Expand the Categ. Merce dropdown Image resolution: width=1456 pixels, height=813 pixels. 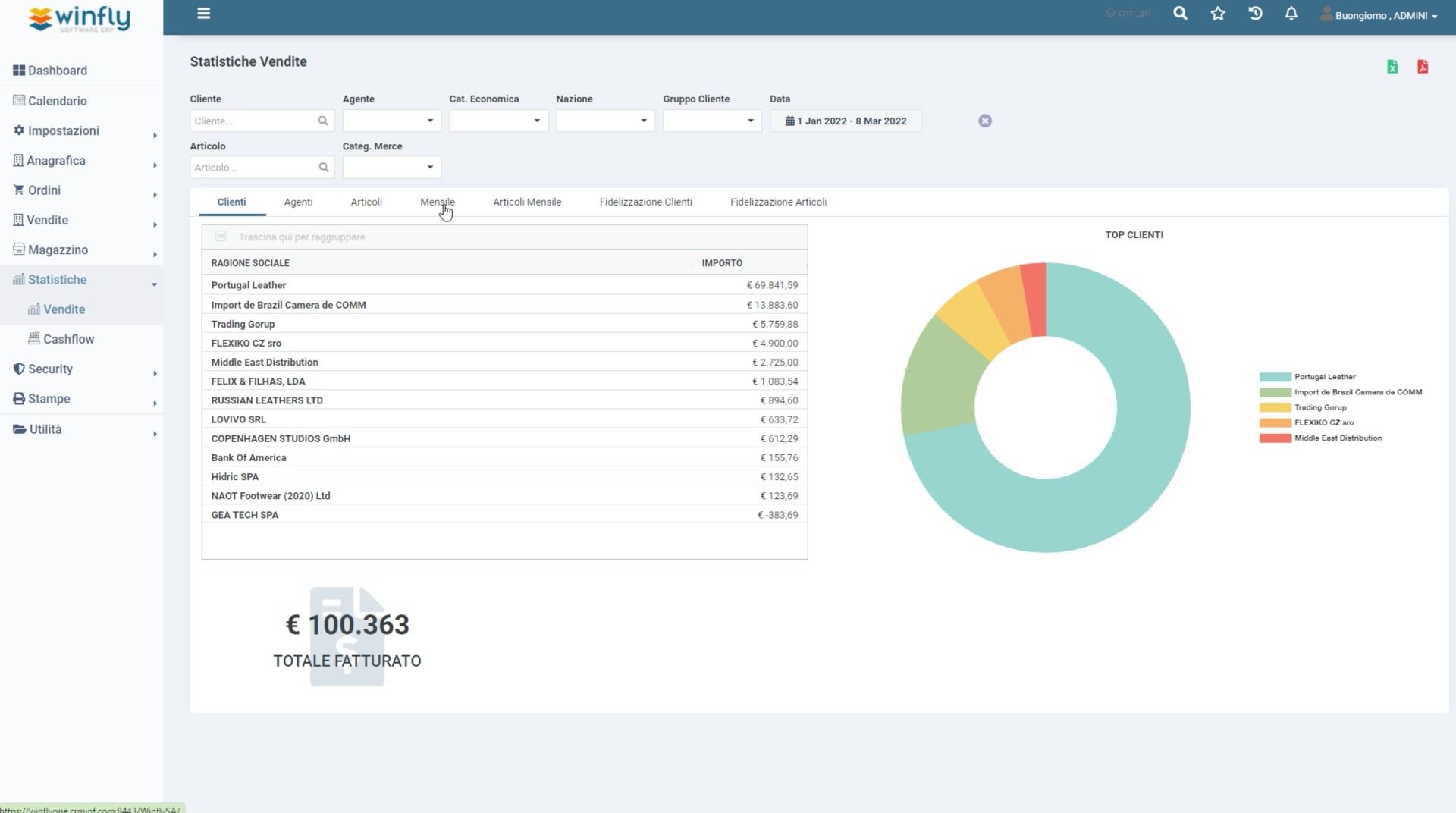tap(391, 167)
